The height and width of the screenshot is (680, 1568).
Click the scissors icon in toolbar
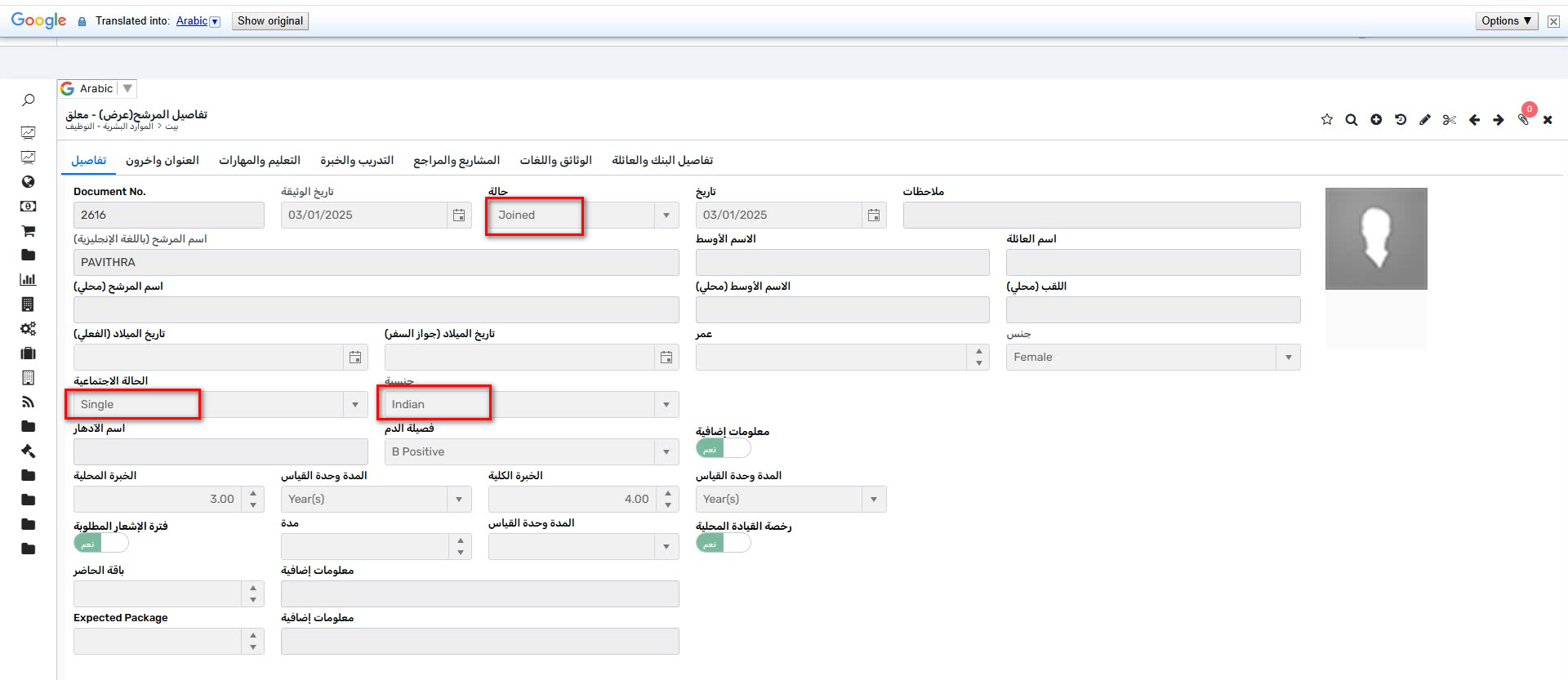[x=1450, y=120]
